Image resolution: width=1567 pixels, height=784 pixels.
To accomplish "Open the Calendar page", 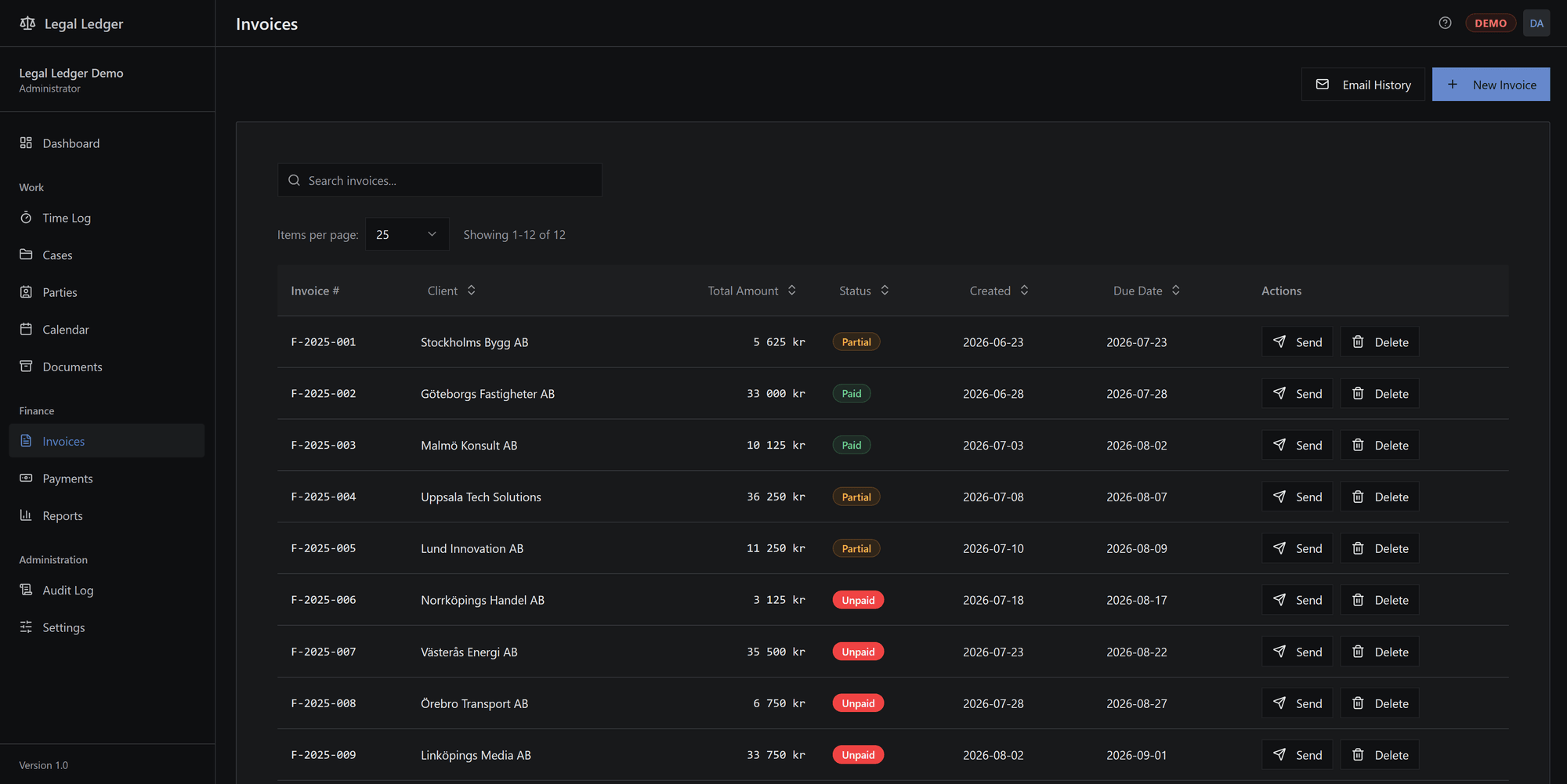I will click(107, 330).
